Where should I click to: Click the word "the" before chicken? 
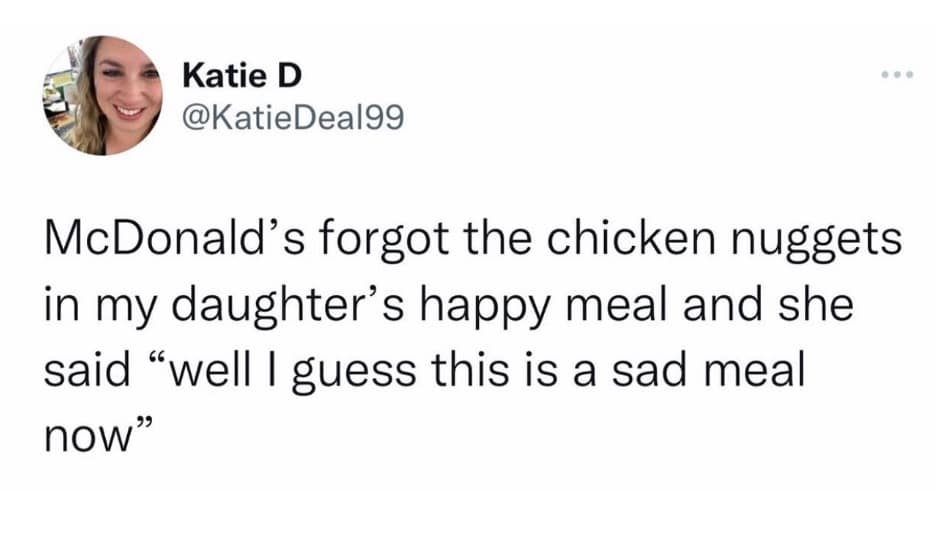coord(484,244)
